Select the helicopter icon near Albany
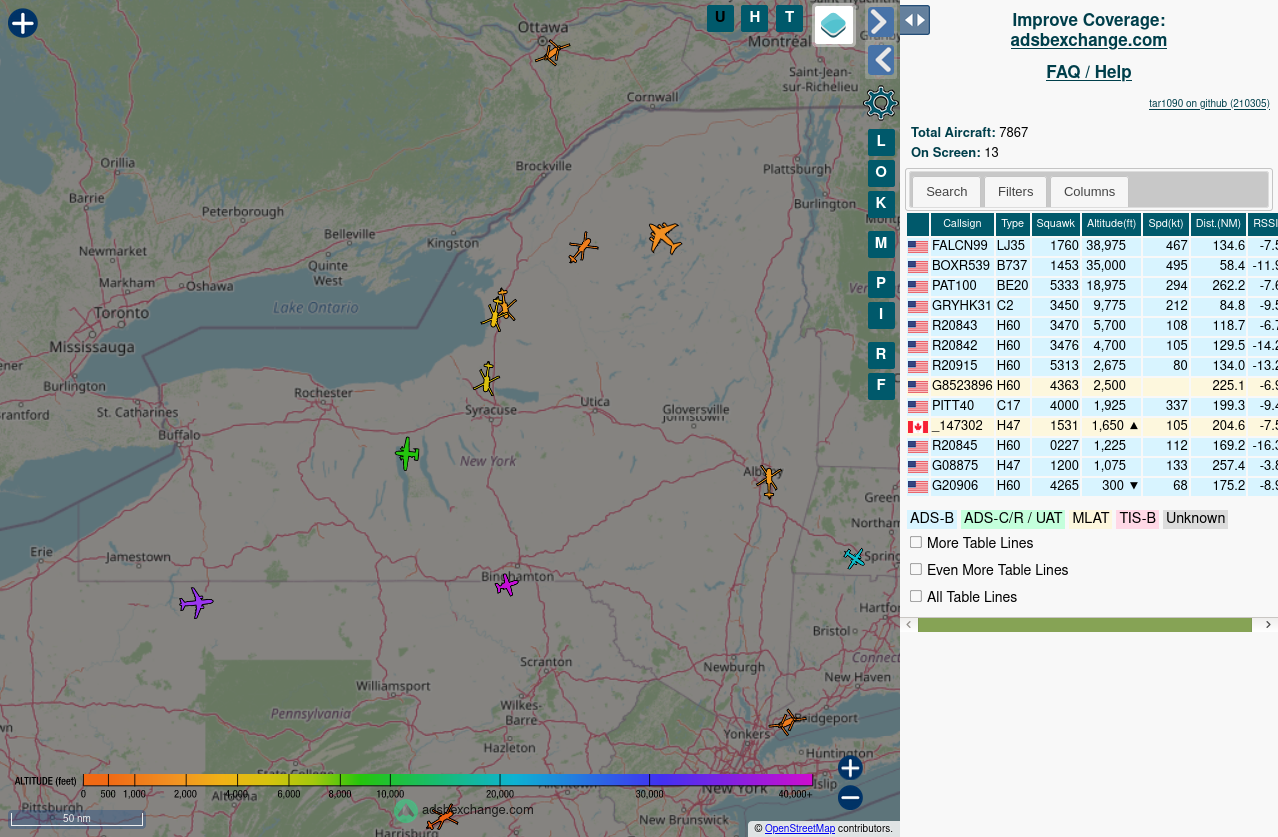 pos(768,480)
